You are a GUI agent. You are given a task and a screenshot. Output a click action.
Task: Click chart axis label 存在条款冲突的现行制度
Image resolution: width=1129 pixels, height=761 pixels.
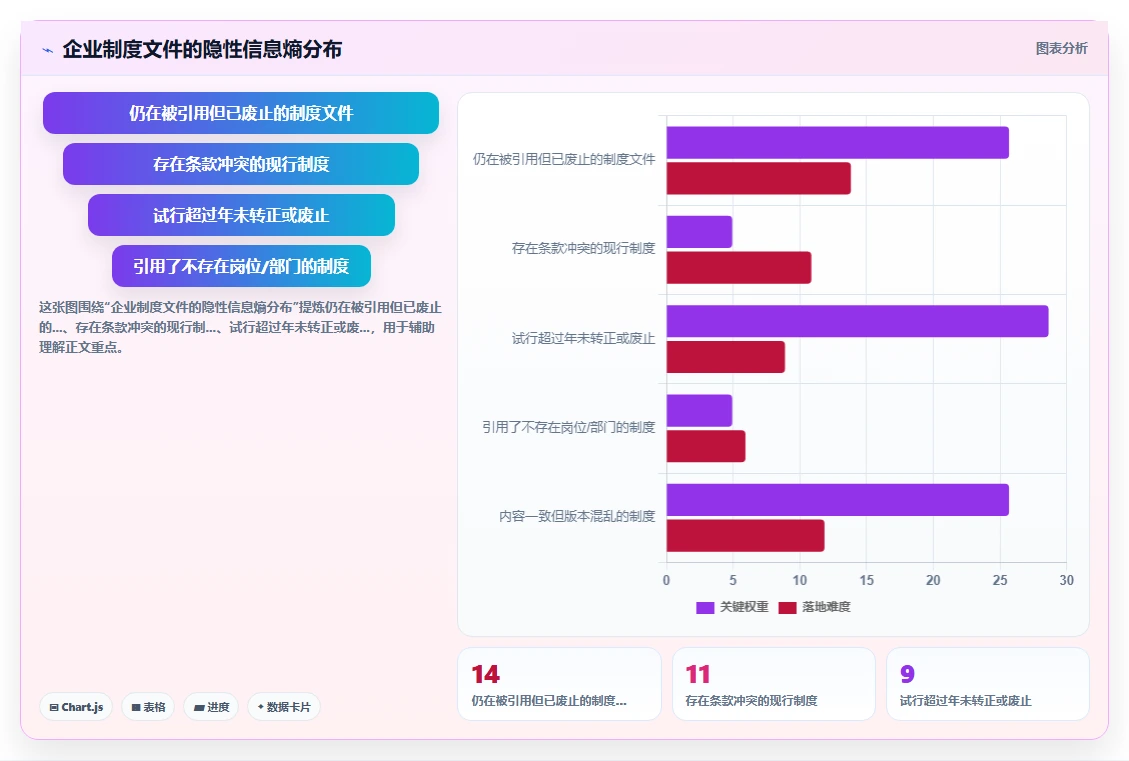click(583, 248)
